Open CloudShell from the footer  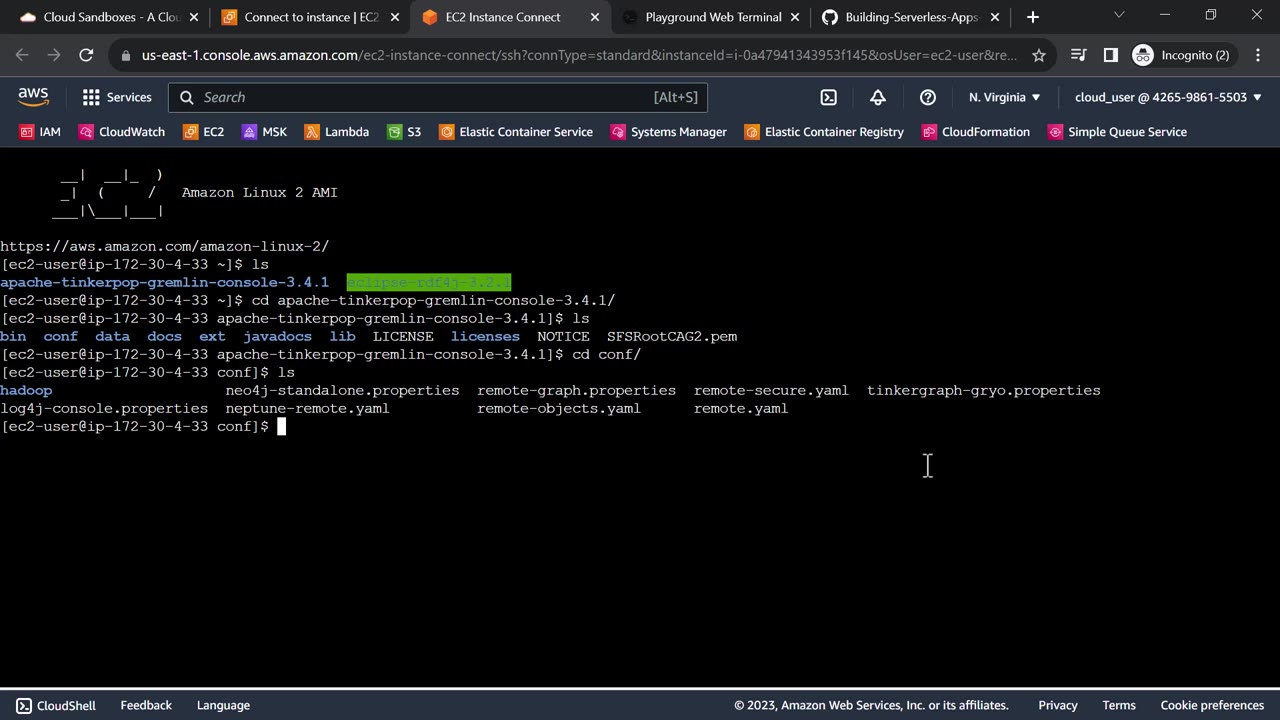click(56, 705)
